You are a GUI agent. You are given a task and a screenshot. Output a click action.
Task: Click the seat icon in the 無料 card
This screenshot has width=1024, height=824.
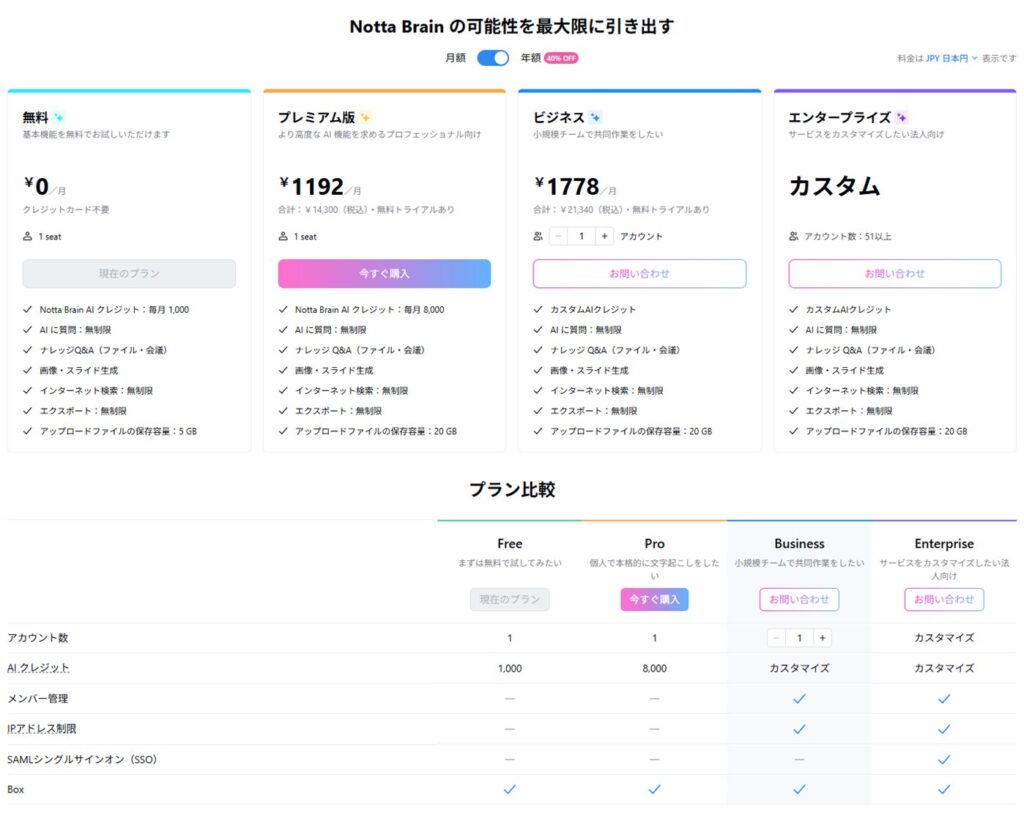coord(28,237)
